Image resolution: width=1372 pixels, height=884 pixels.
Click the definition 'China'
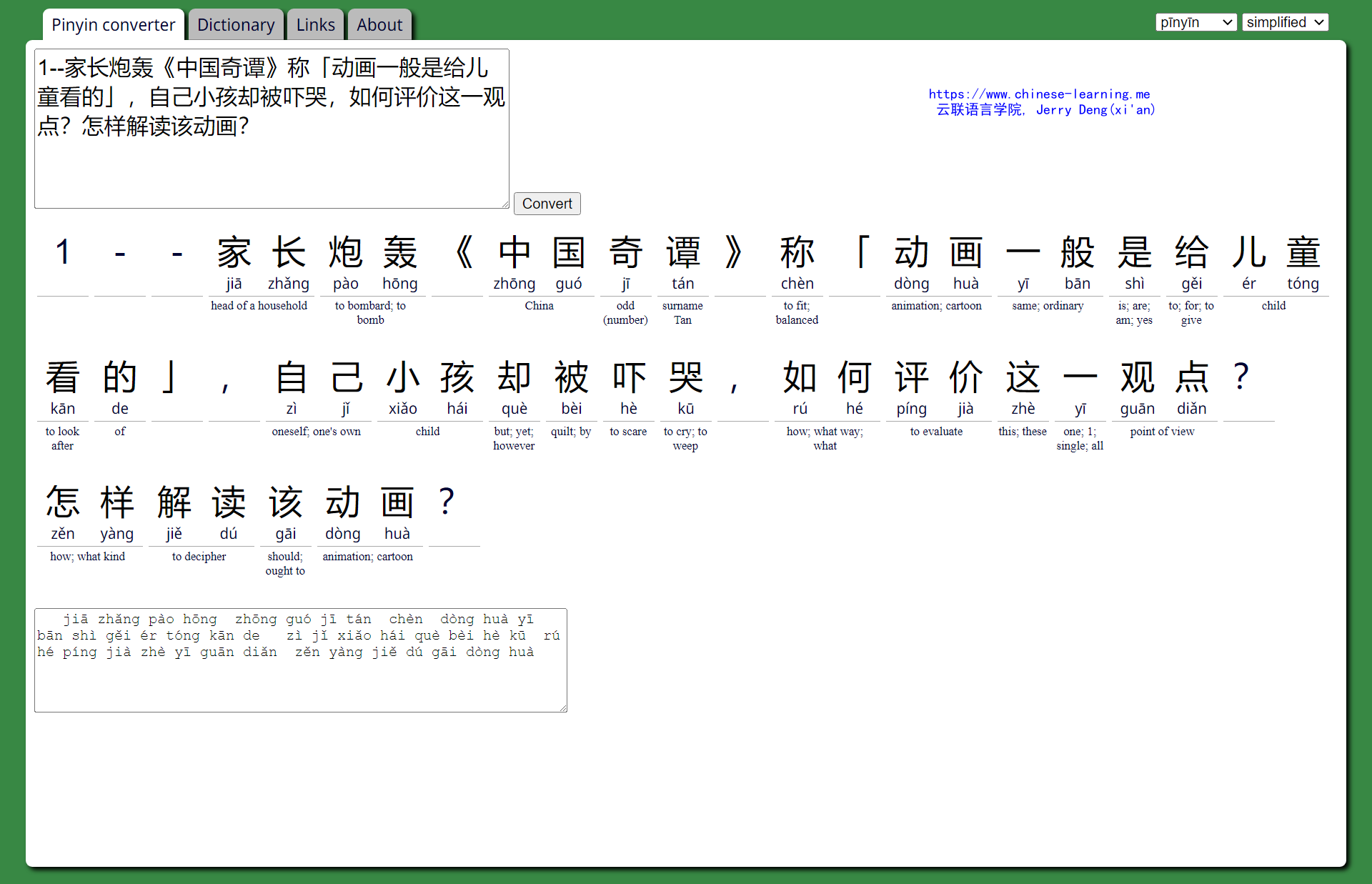539,306
